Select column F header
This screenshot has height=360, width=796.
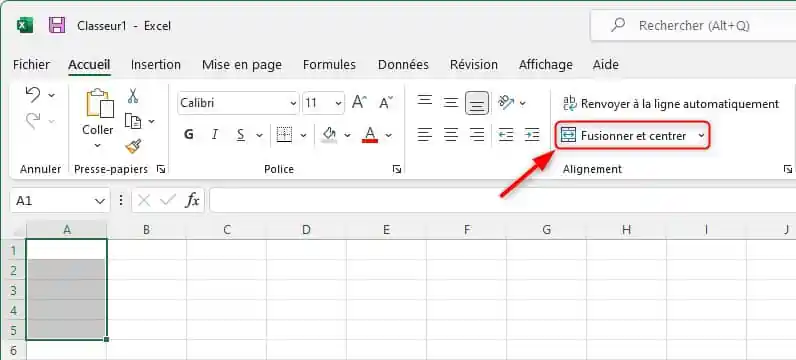467,230
